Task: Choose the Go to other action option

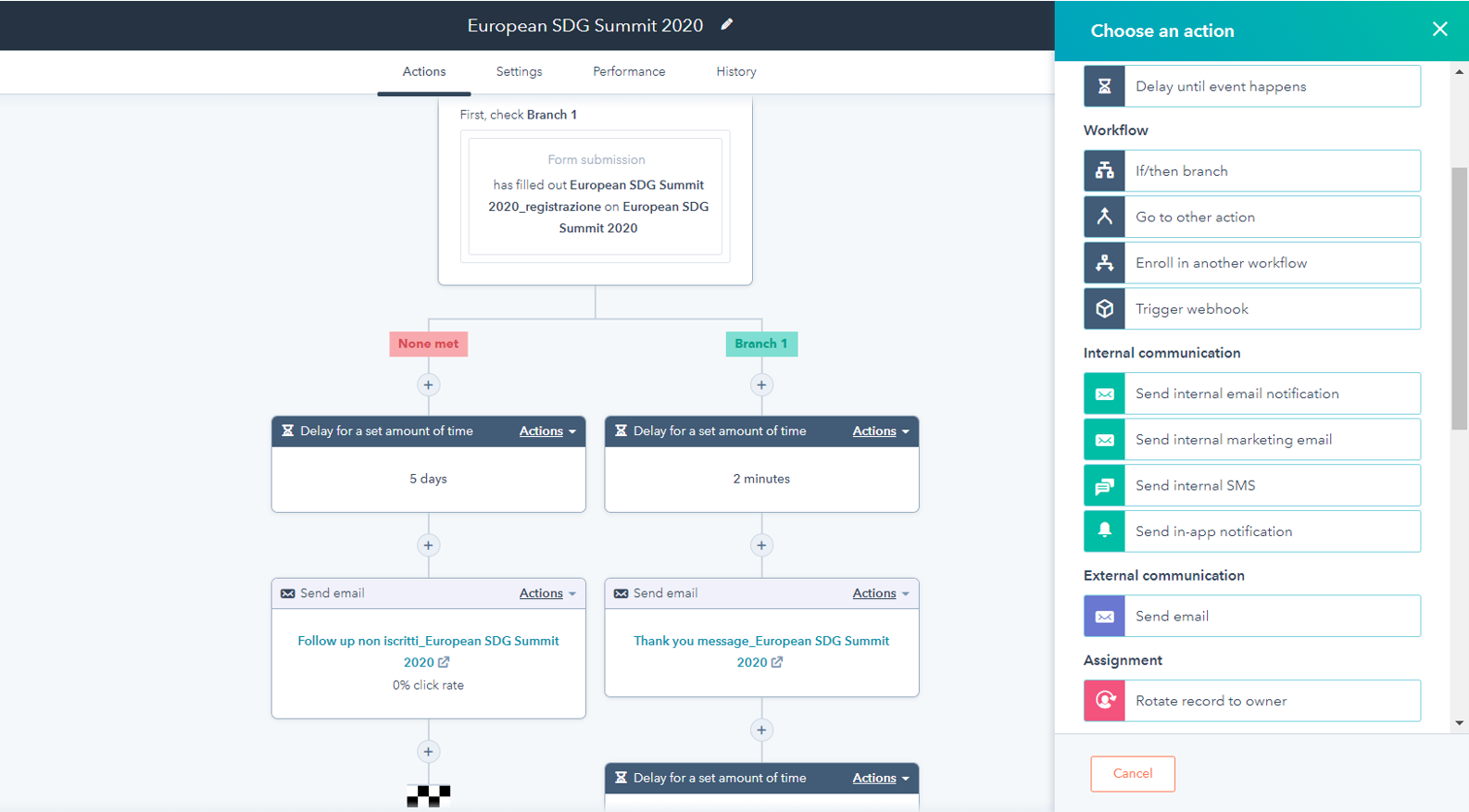Action: tap(1252, 217)
